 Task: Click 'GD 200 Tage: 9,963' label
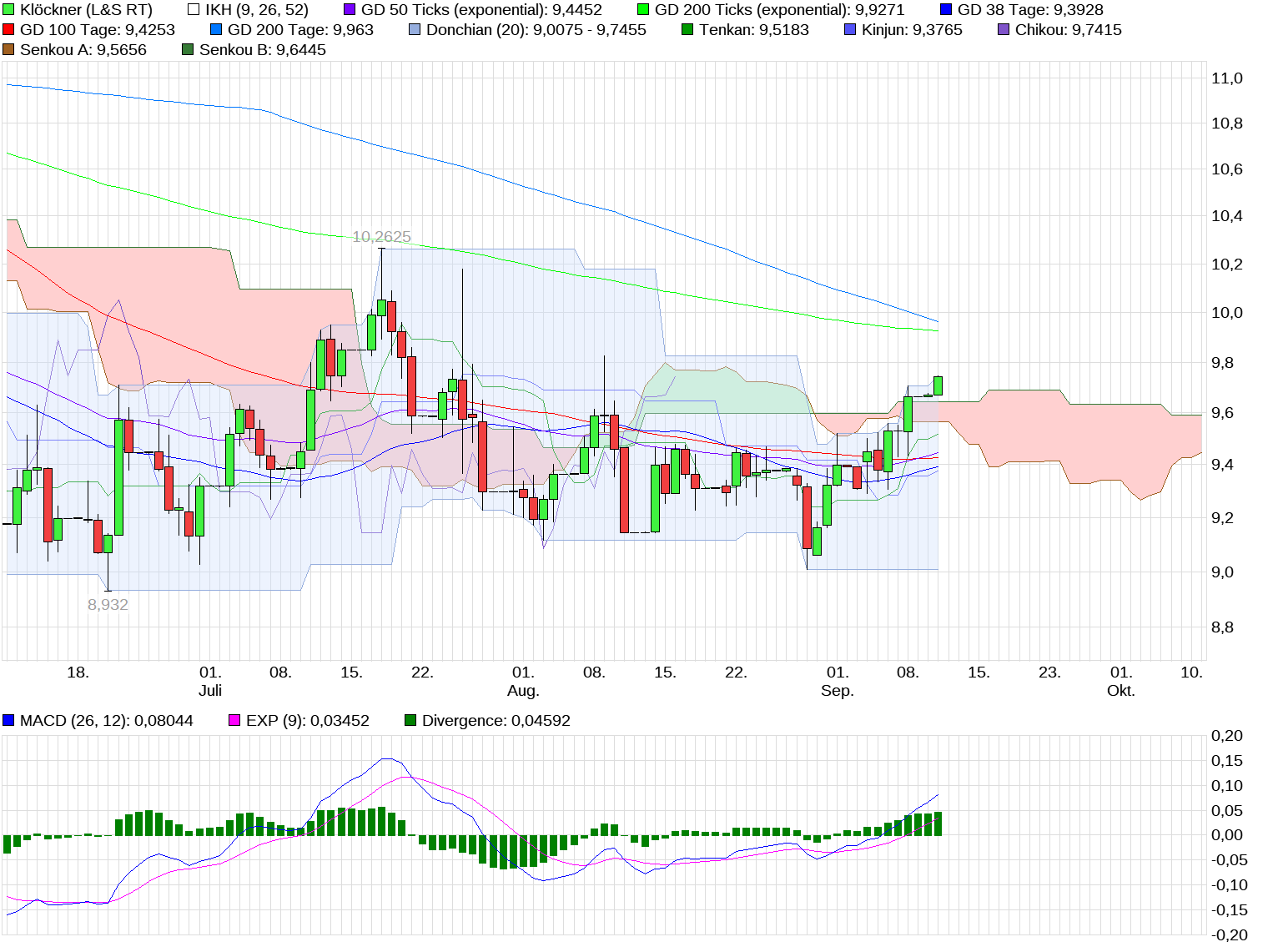click(x=300, y=30)
